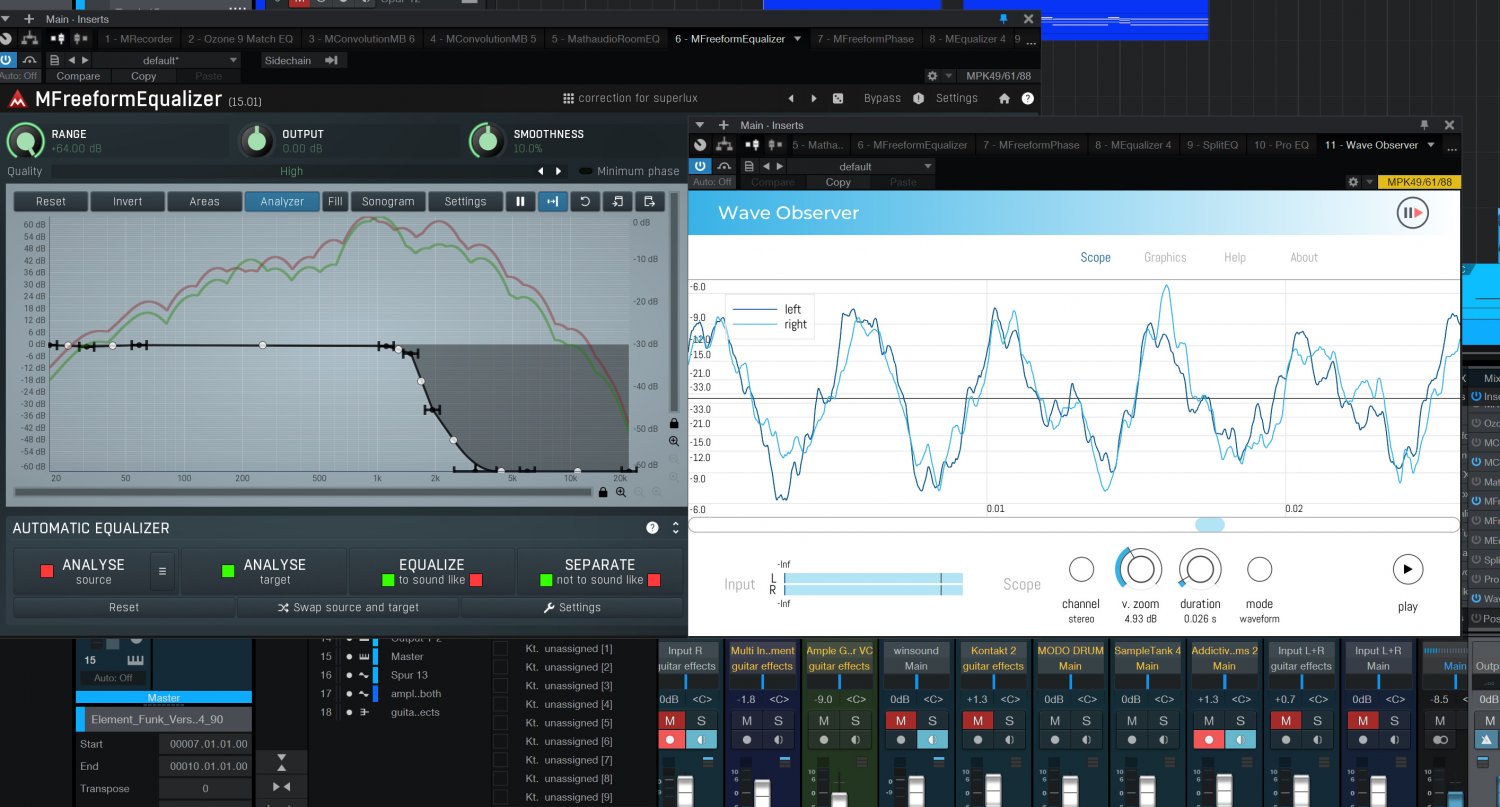Click the Sonogram button
1500x807 pixels.
[x=388, y=201]
